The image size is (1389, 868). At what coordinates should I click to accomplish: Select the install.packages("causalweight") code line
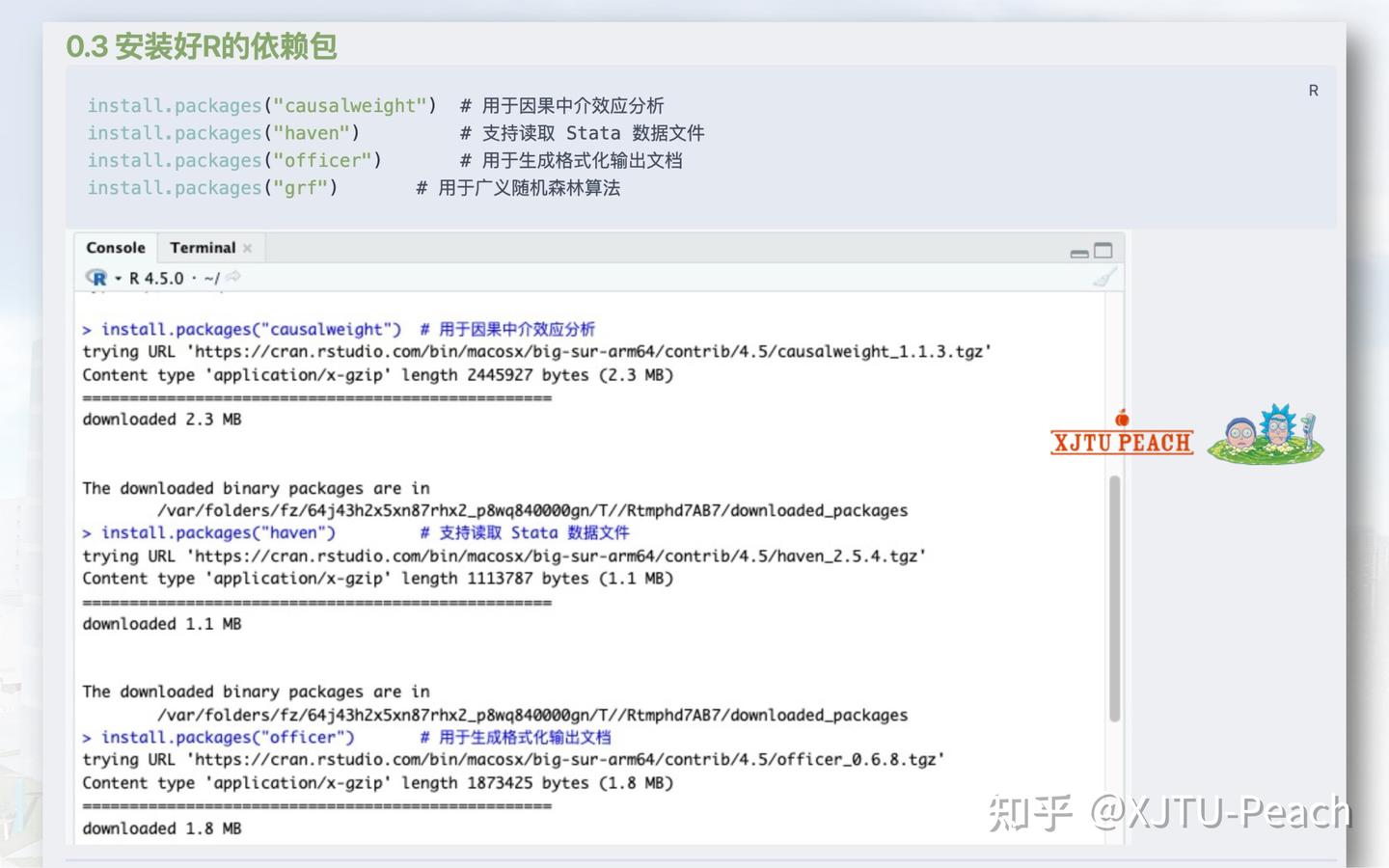260,105
